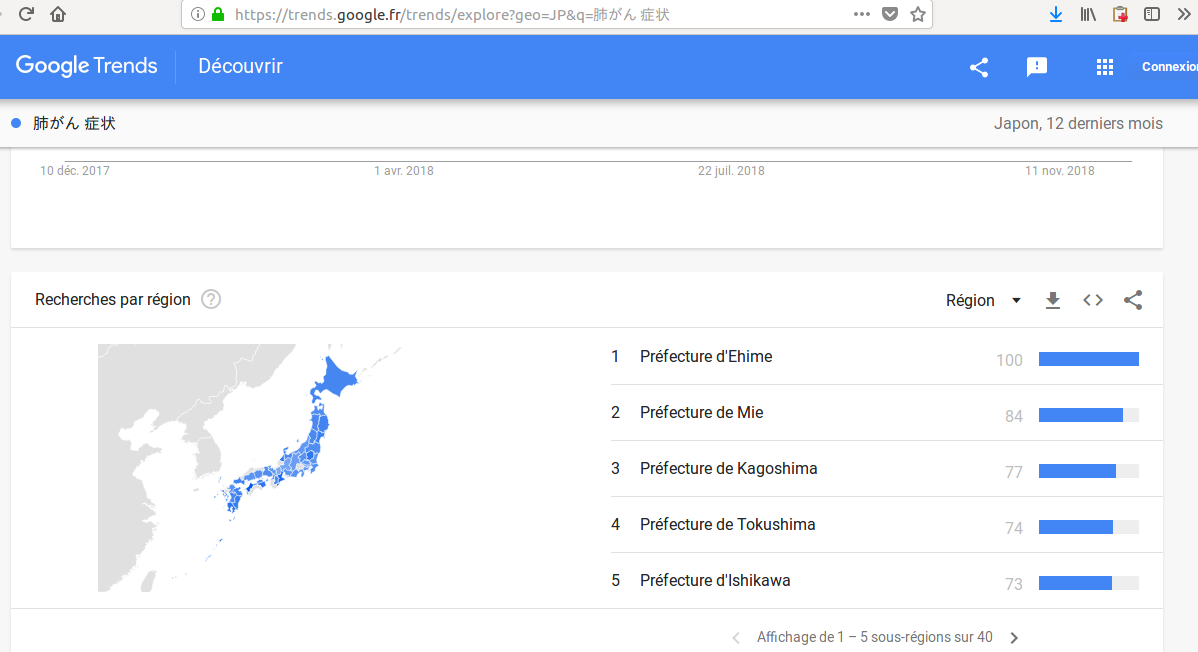Screen dimensions: 1198x652
Task: Download the region data as CSV
Action: coord(1052,300)
